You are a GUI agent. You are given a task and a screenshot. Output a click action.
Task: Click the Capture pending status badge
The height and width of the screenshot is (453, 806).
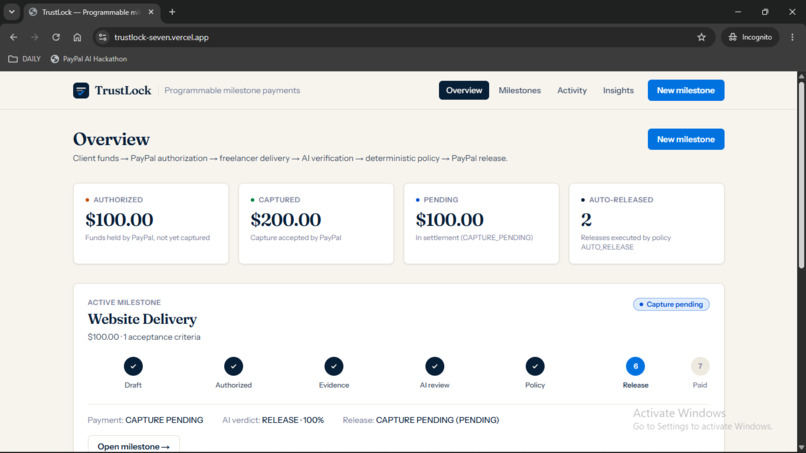point(671,304)
